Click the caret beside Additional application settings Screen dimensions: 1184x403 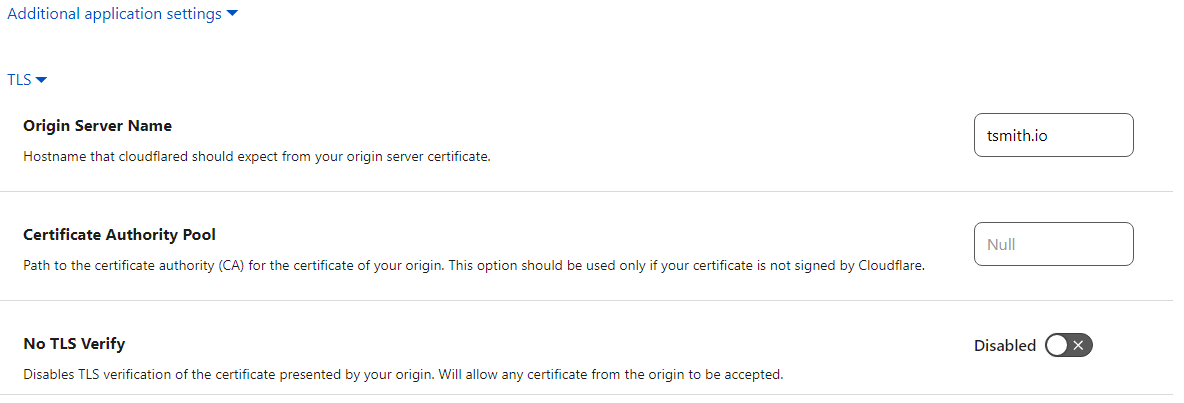[232, 14]
